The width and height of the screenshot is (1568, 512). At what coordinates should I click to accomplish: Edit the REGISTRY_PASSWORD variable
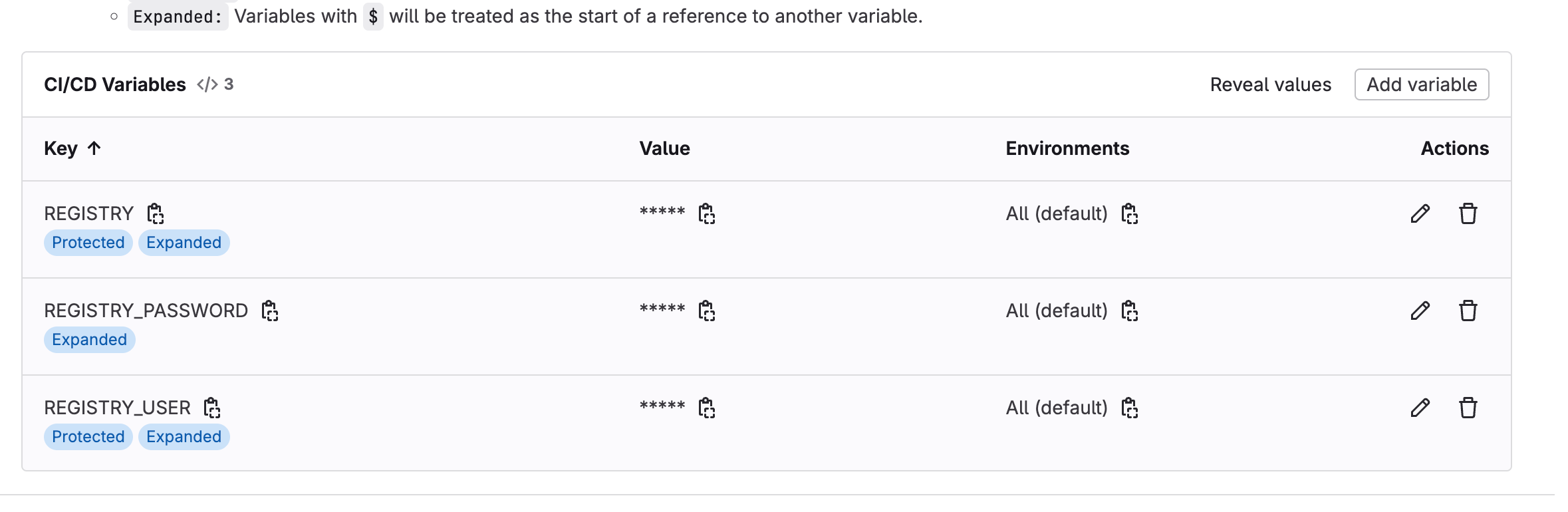[1420, 311]
